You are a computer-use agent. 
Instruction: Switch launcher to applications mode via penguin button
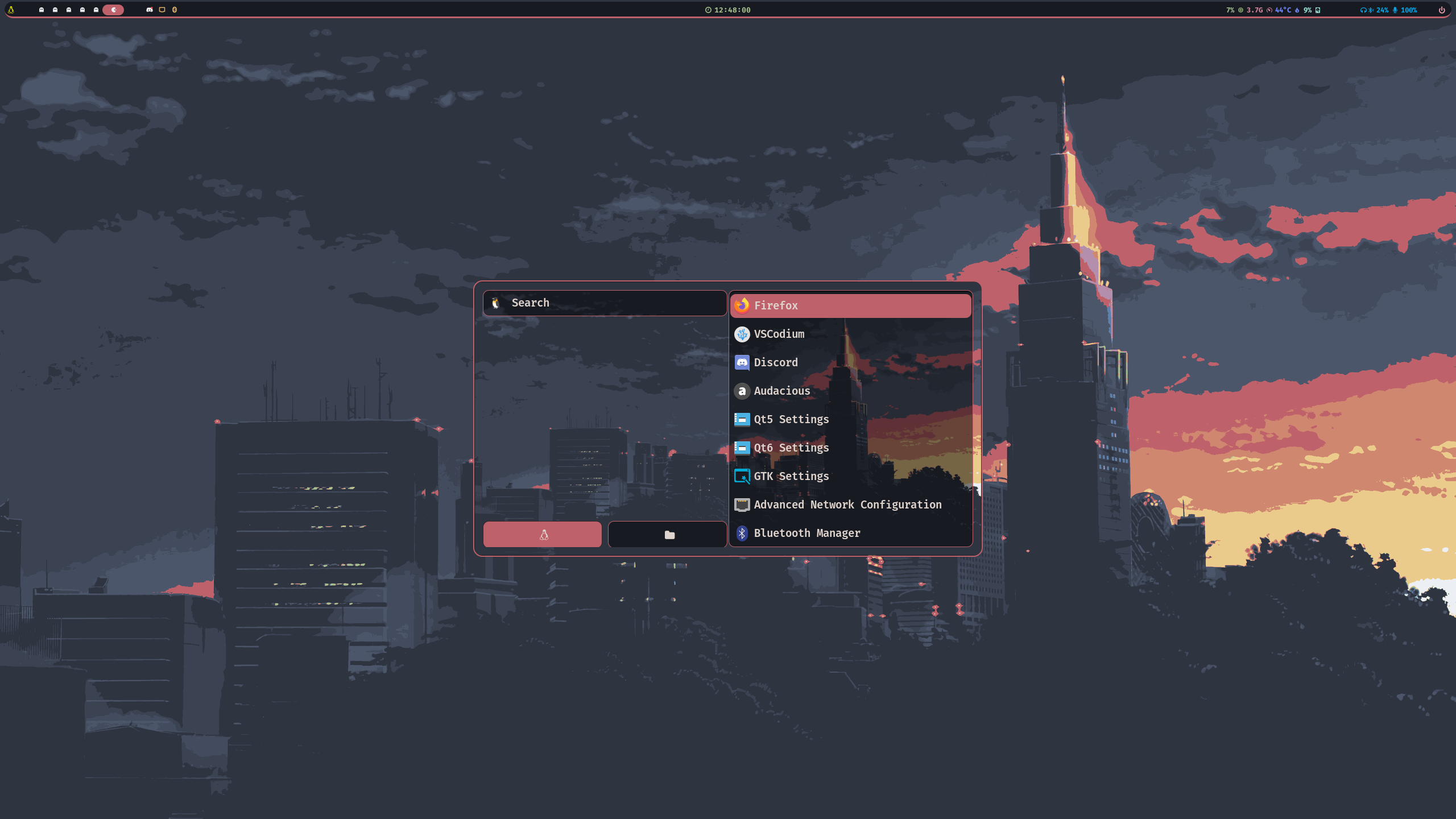[542, 534]
